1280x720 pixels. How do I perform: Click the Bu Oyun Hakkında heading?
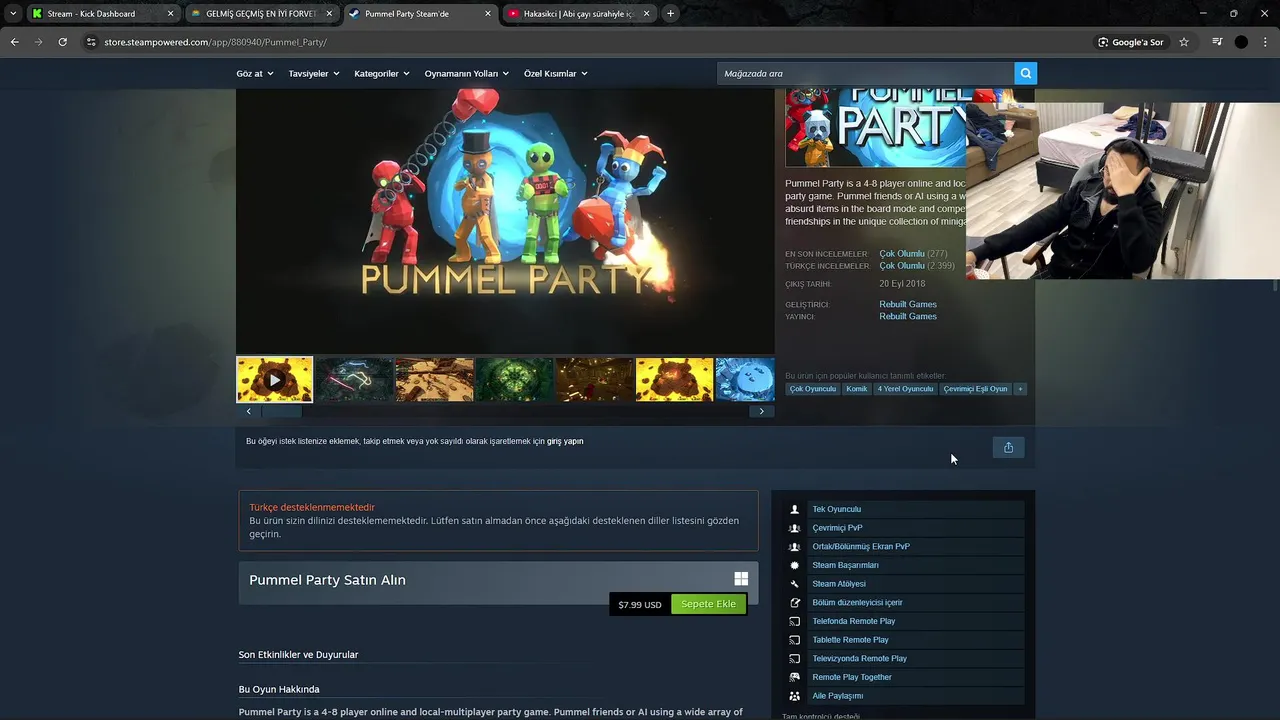point(279,690)
